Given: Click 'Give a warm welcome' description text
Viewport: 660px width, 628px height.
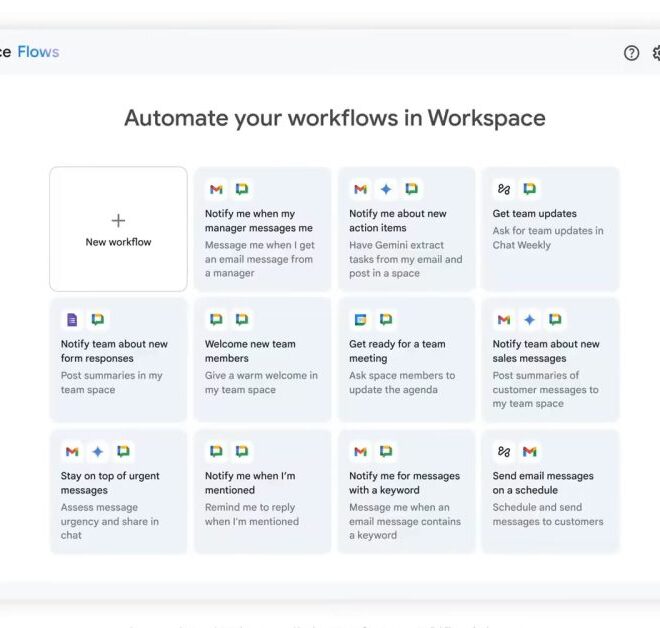Looking at the screenshot, I should pyautogui.click(x=261, y=382).
